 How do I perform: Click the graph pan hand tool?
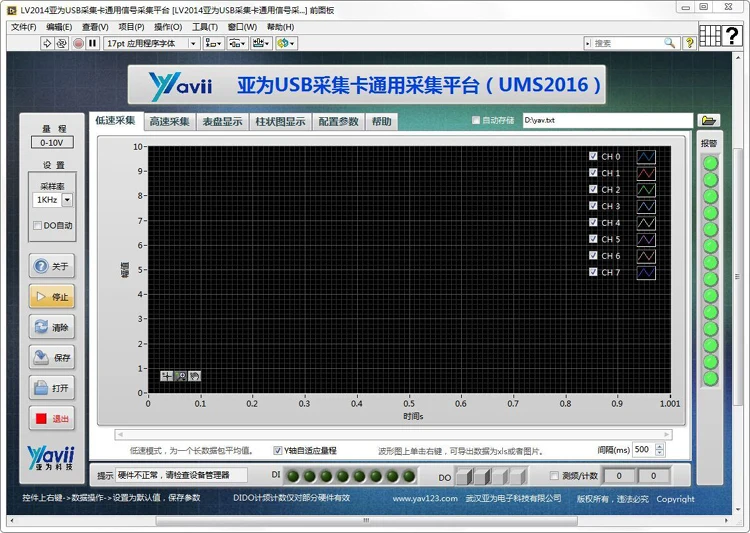coord(194,376)
